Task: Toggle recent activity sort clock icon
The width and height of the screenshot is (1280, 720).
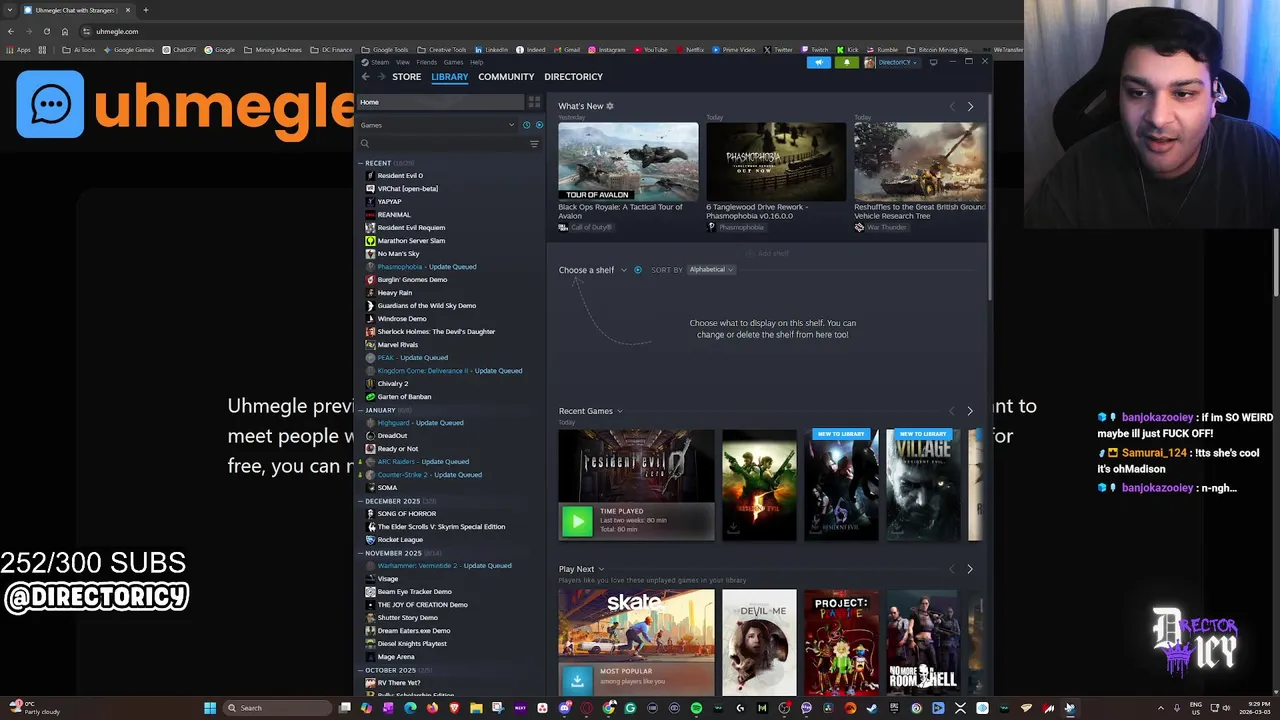Action: [x=527, y=125]
